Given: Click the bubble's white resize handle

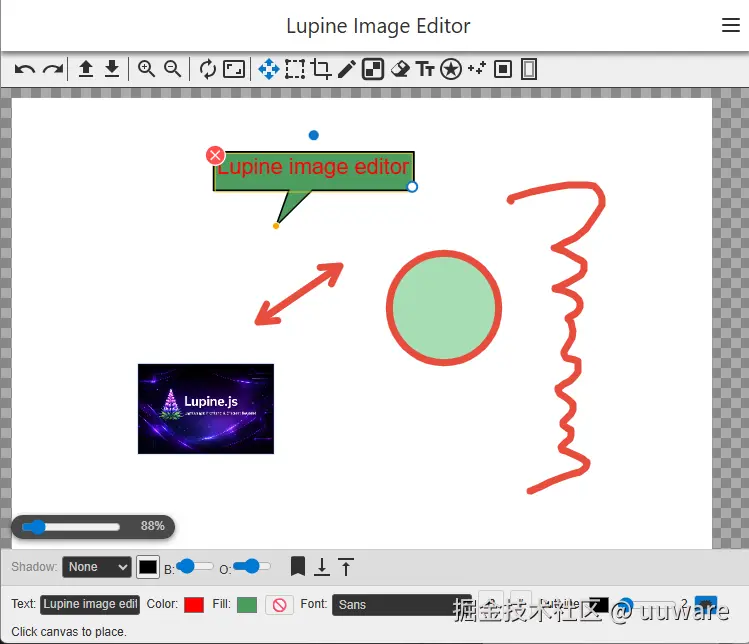Looking at the screenshot, I should click(x=412, y=187).
